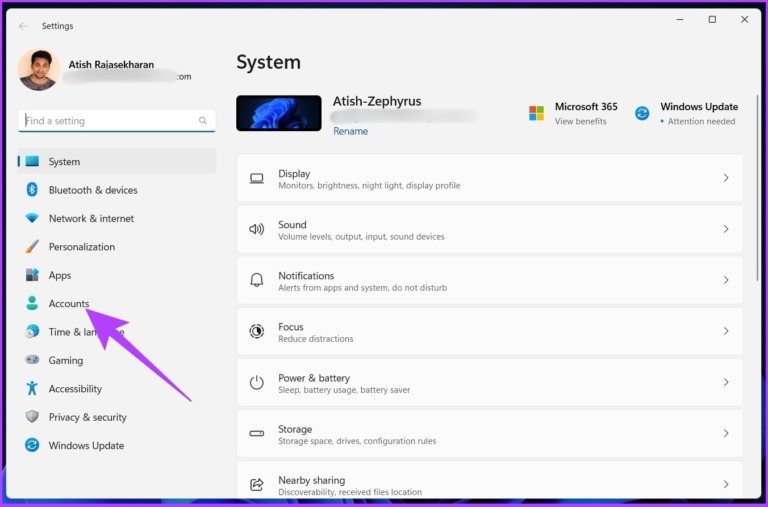Viewport: 768px width, 507px height.
Task: Click the Windows Update sync icon at top
Action: (x=642, y=113)
